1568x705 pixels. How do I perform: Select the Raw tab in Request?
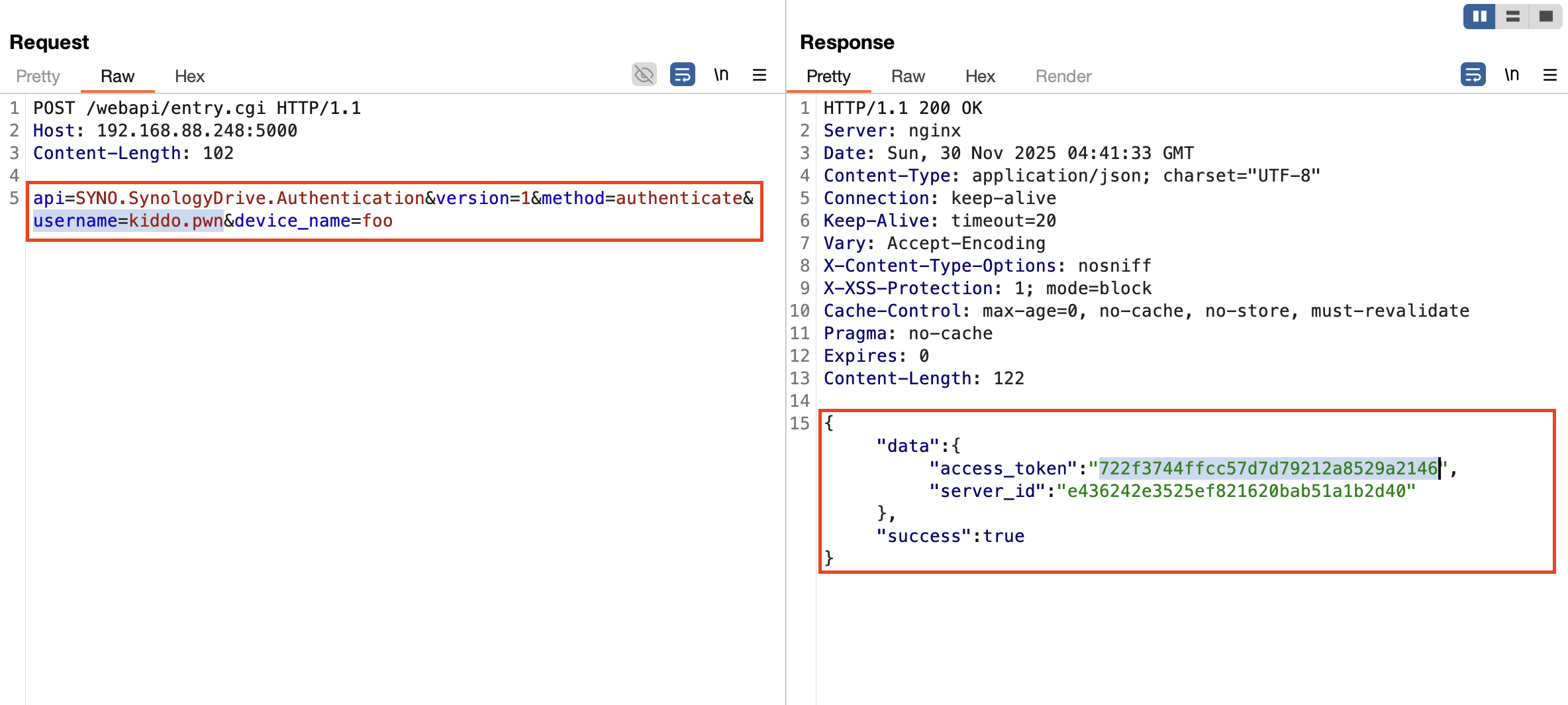(x=117, y=76)
